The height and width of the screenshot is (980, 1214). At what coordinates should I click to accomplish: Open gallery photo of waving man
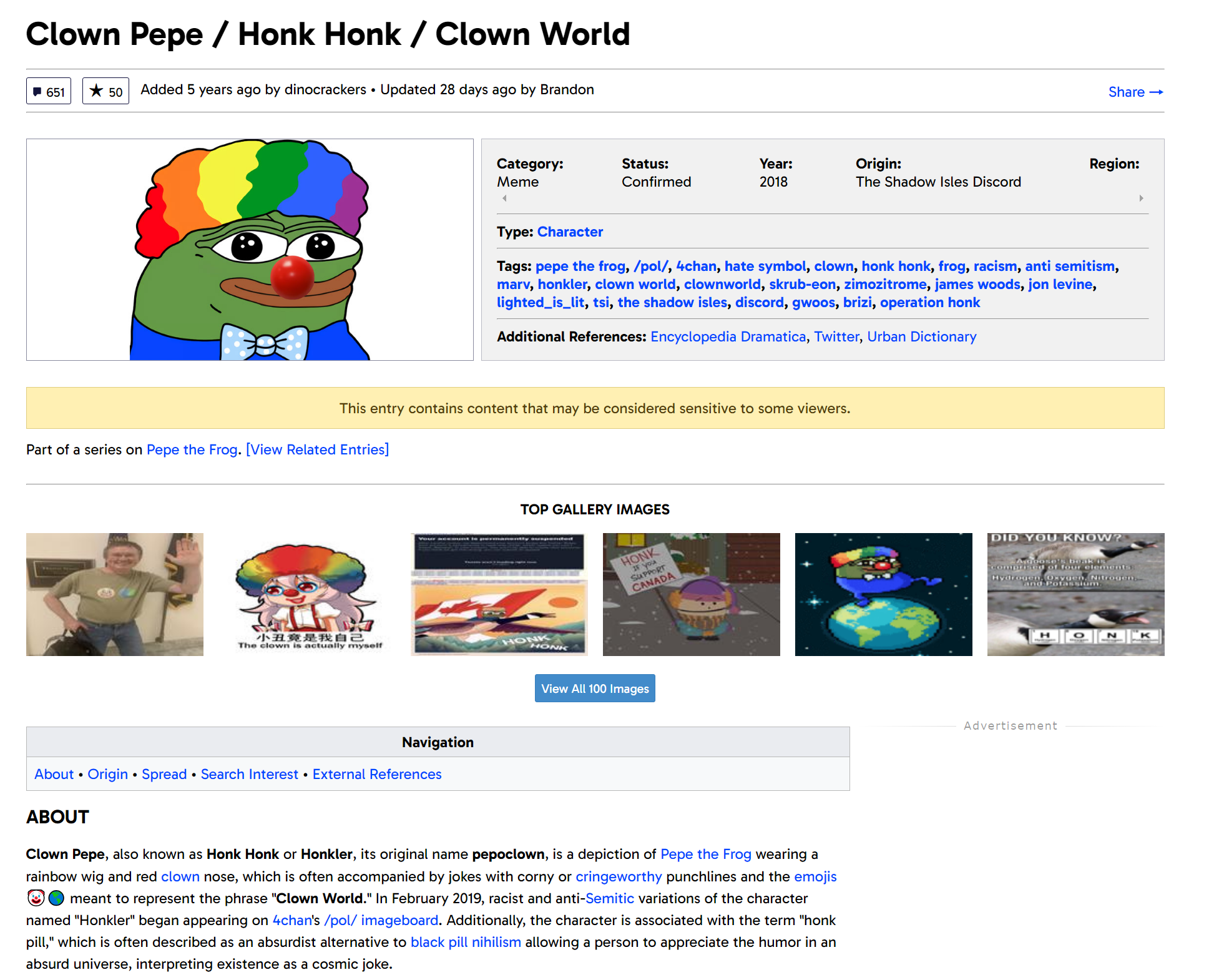tap(115, 594)
